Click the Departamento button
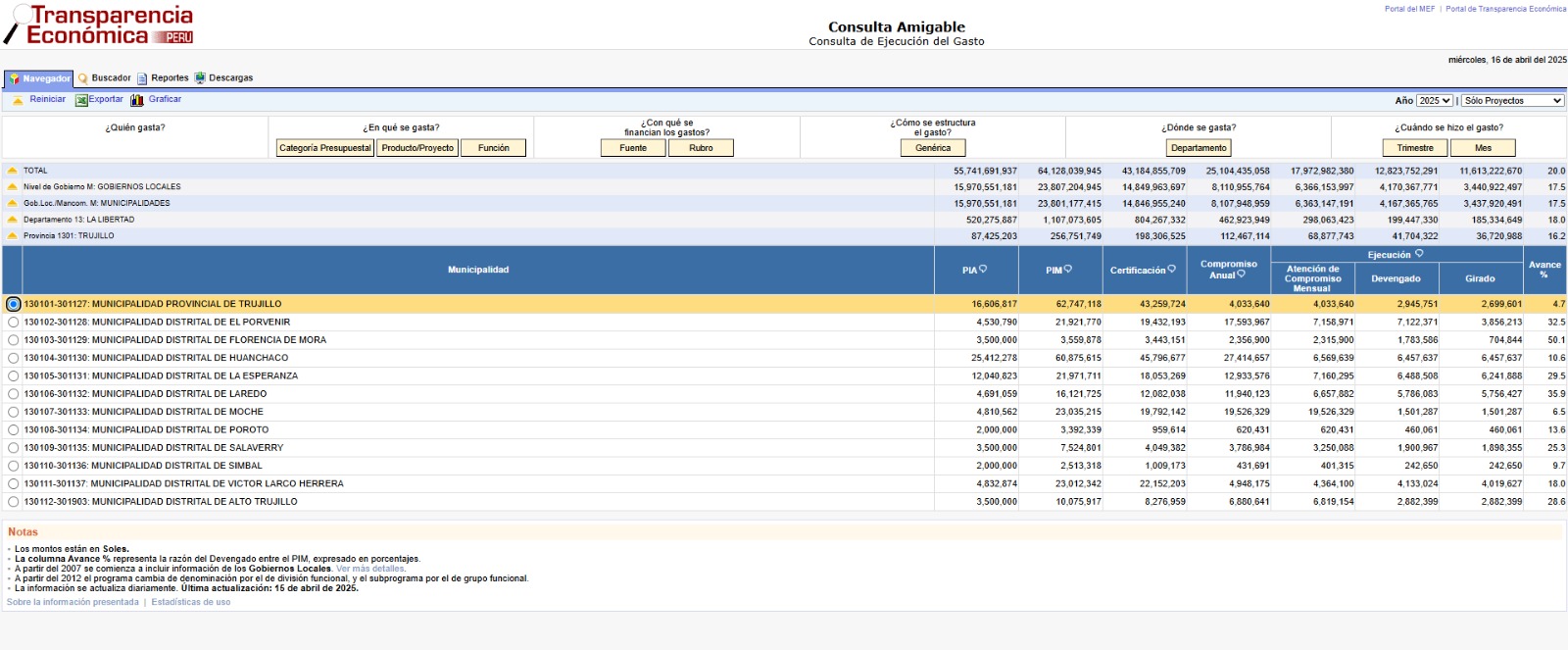1568x650 pixels. 1198,148
